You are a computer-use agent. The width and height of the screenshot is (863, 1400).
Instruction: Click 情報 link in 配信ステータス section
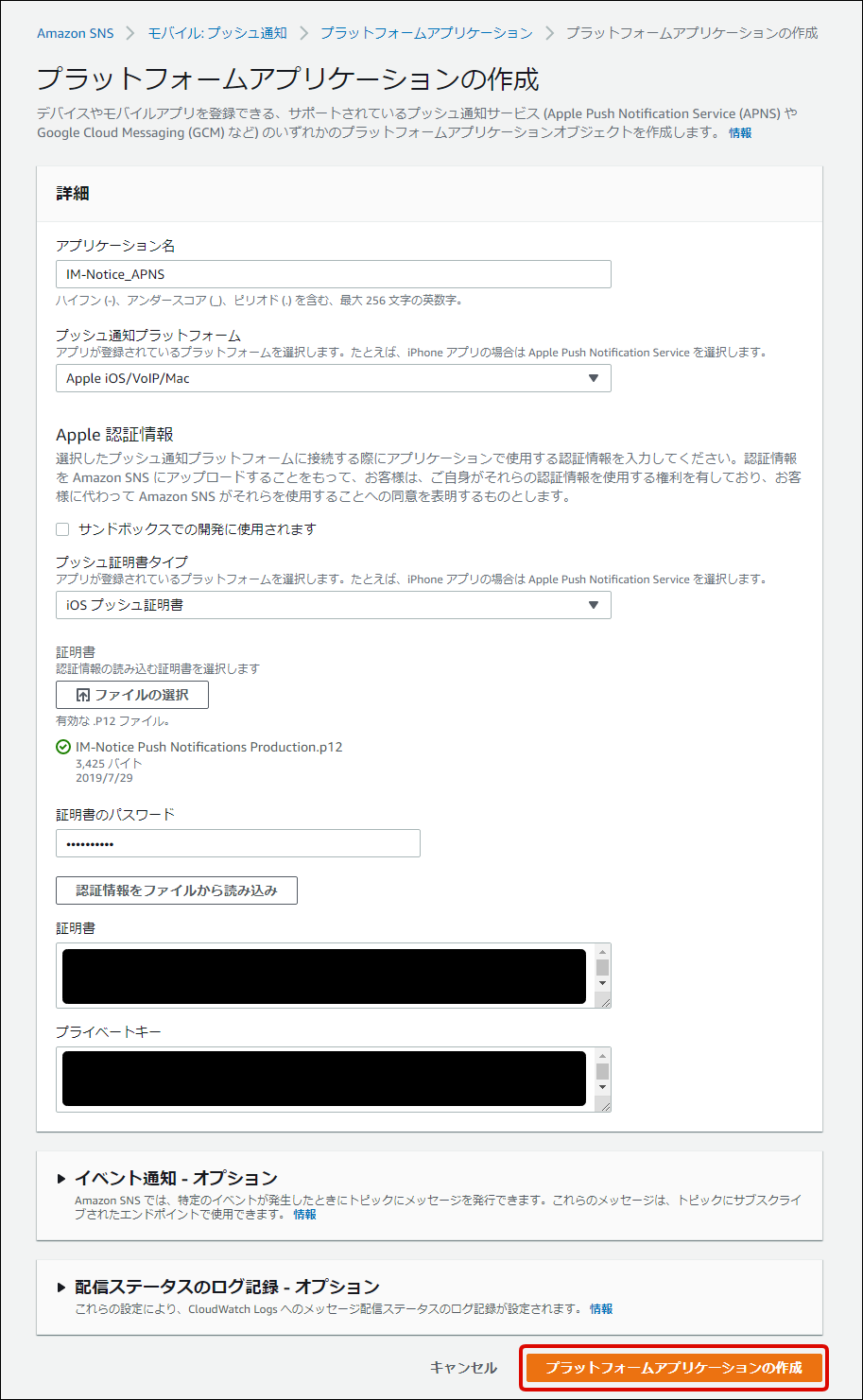point(601,1309)
